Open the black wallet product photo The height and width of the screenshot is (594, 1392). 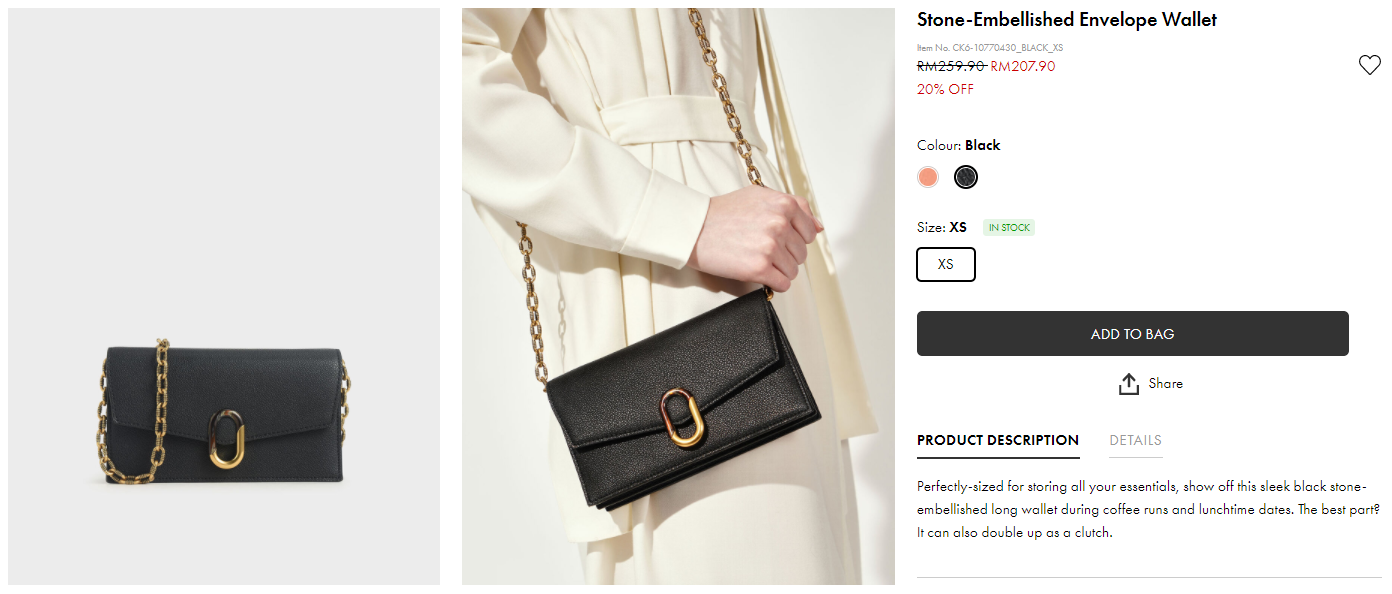tap(224, 296)
